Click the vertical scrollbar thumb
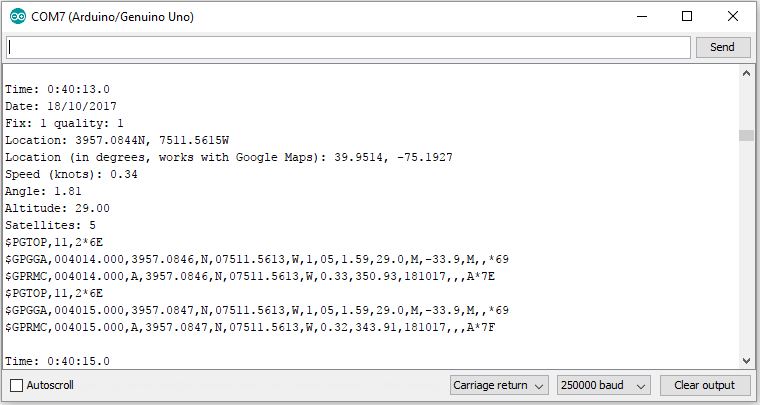 (746, 135)
